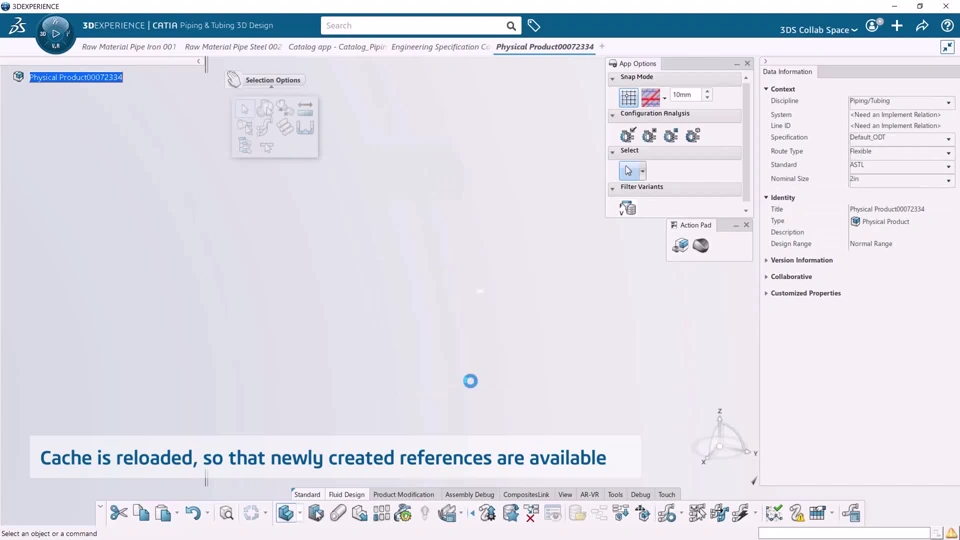
Task: Click the Cut scissors icon in toolbar
Action: [x=119, y=512]
